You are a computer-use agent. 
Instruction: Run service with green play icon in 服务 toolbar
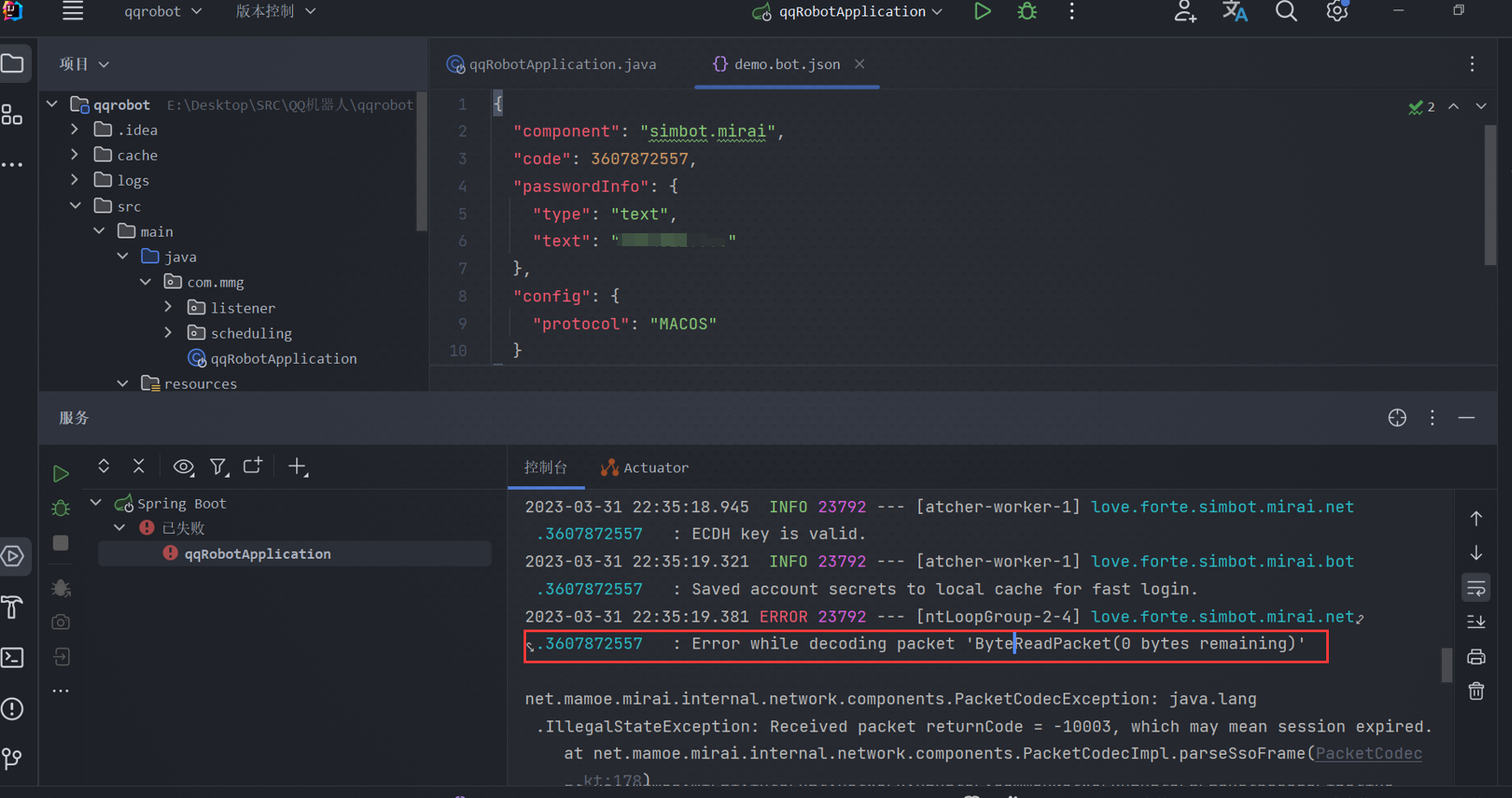60,473
